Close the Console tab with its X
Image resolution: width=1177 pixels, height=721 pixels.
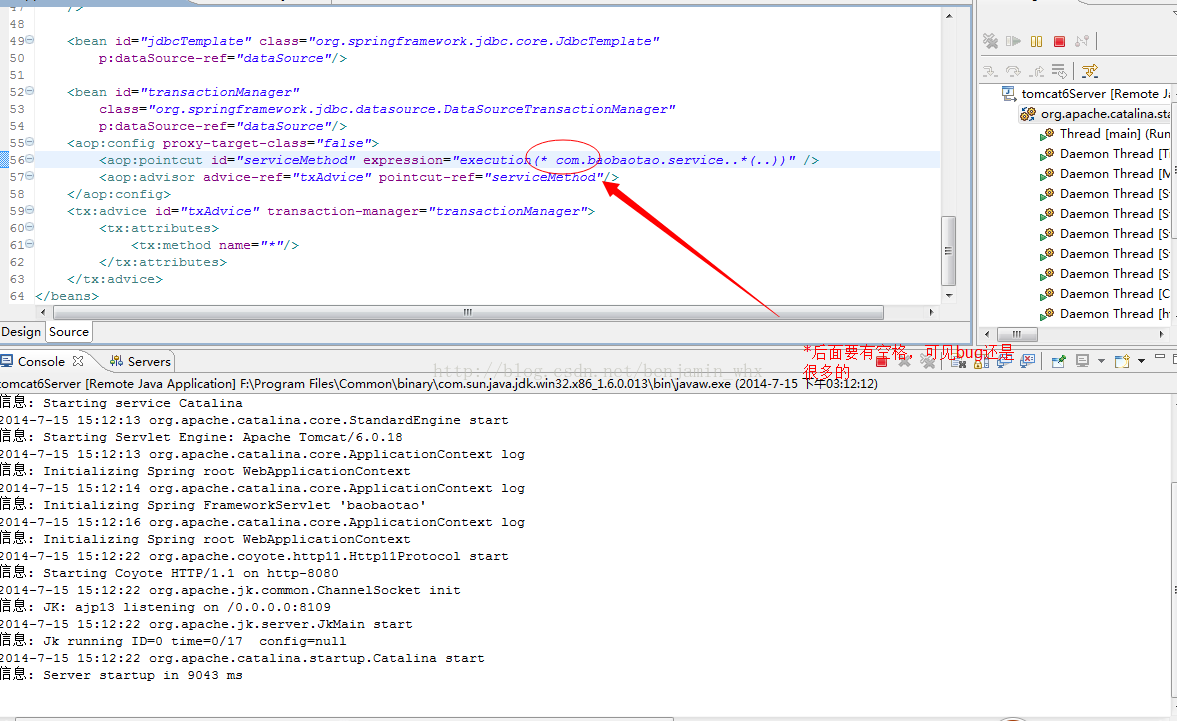coord(78,361)
